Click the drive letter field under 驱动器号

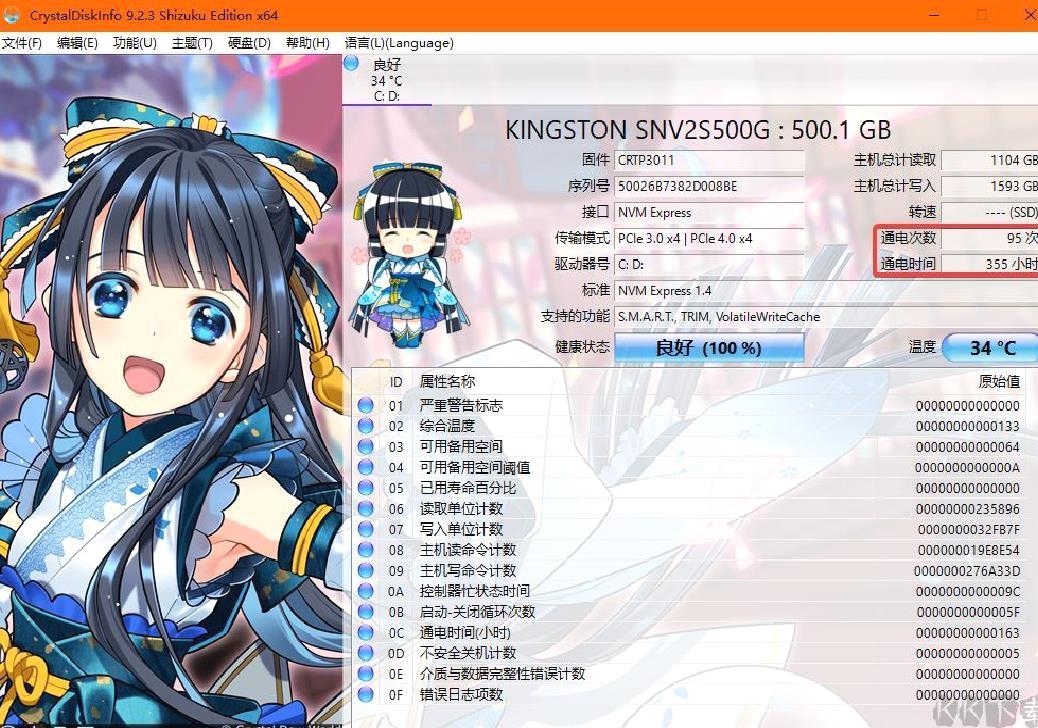coord(709,264)
